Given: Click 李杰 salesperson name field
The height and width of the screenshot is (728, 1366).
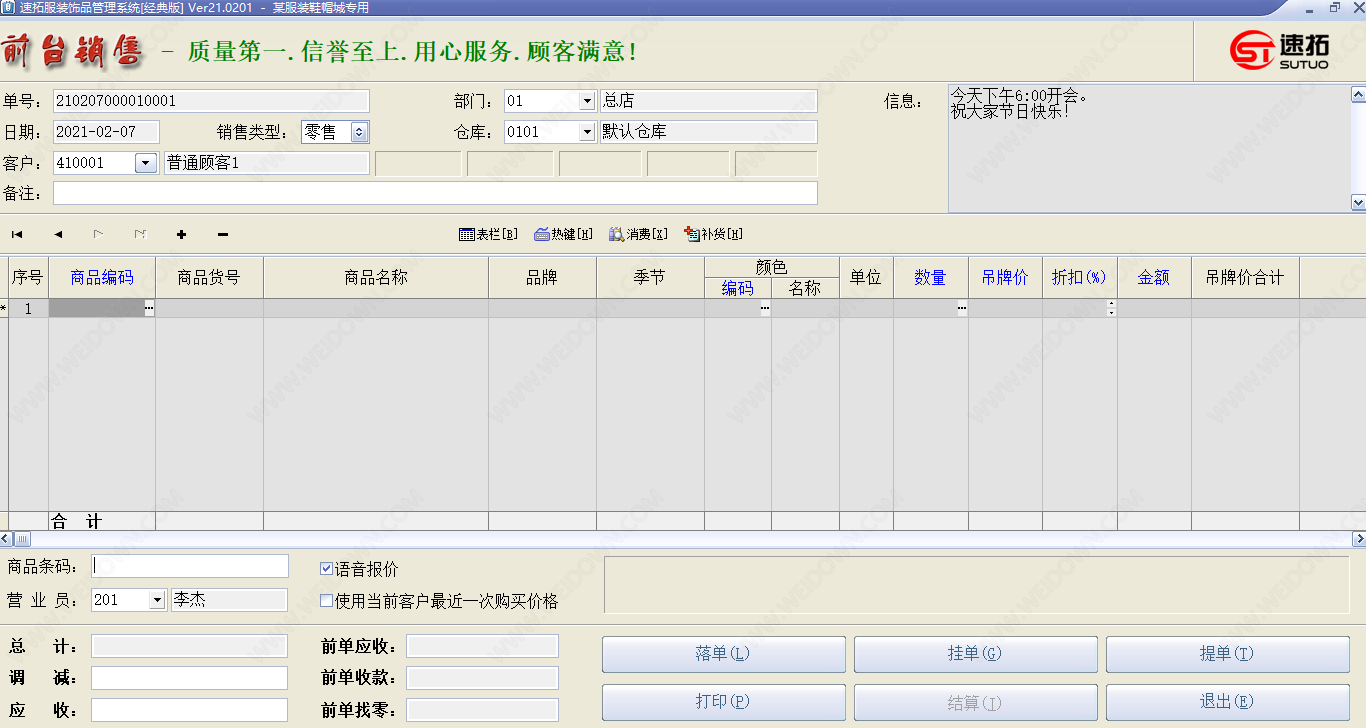Looking at the screenshot, I should 229,600.
